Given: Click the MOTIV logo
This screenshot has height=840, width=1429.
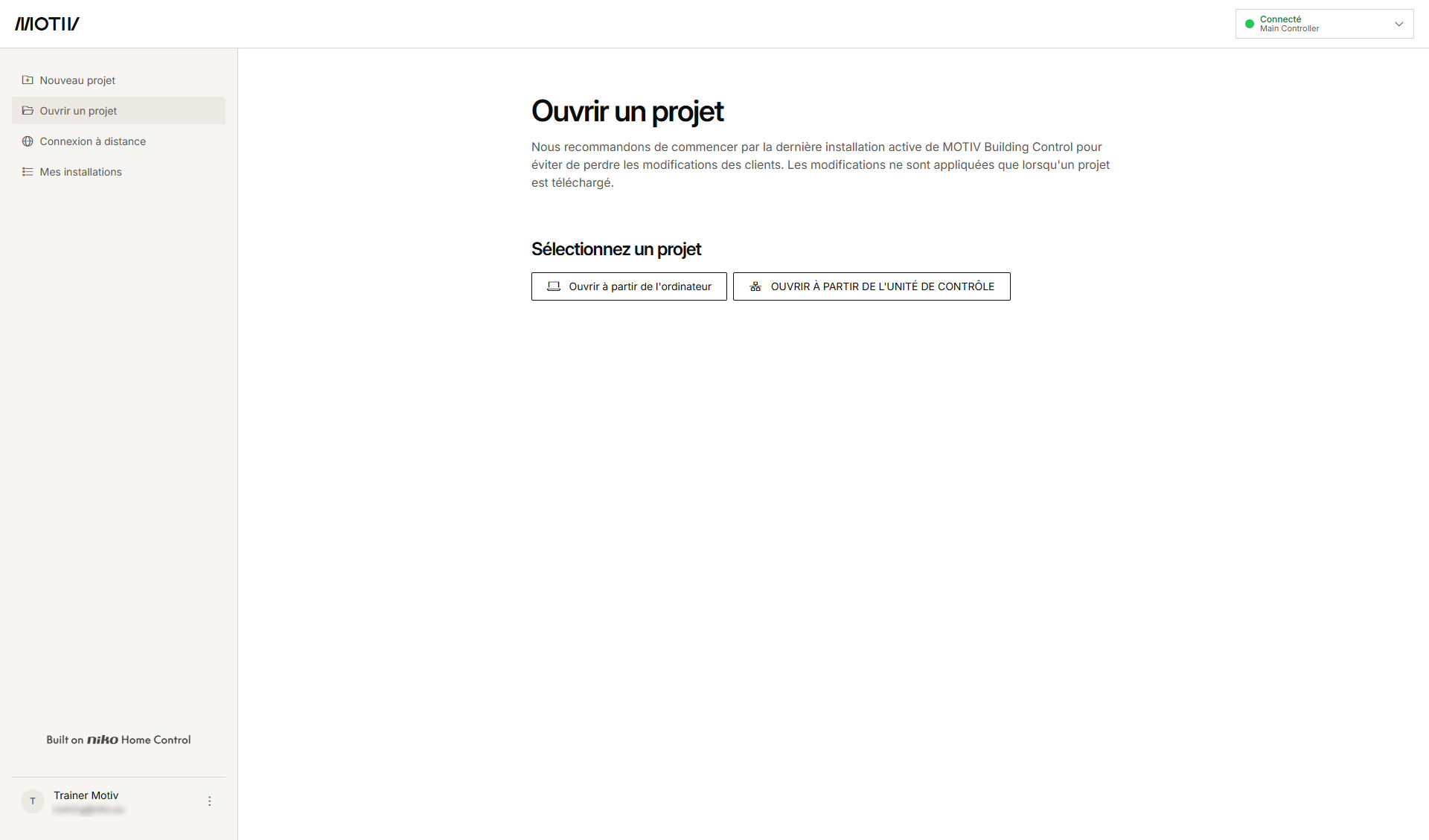Looking at the screenshot, I should pyautogui.click(x=47, y=24).
